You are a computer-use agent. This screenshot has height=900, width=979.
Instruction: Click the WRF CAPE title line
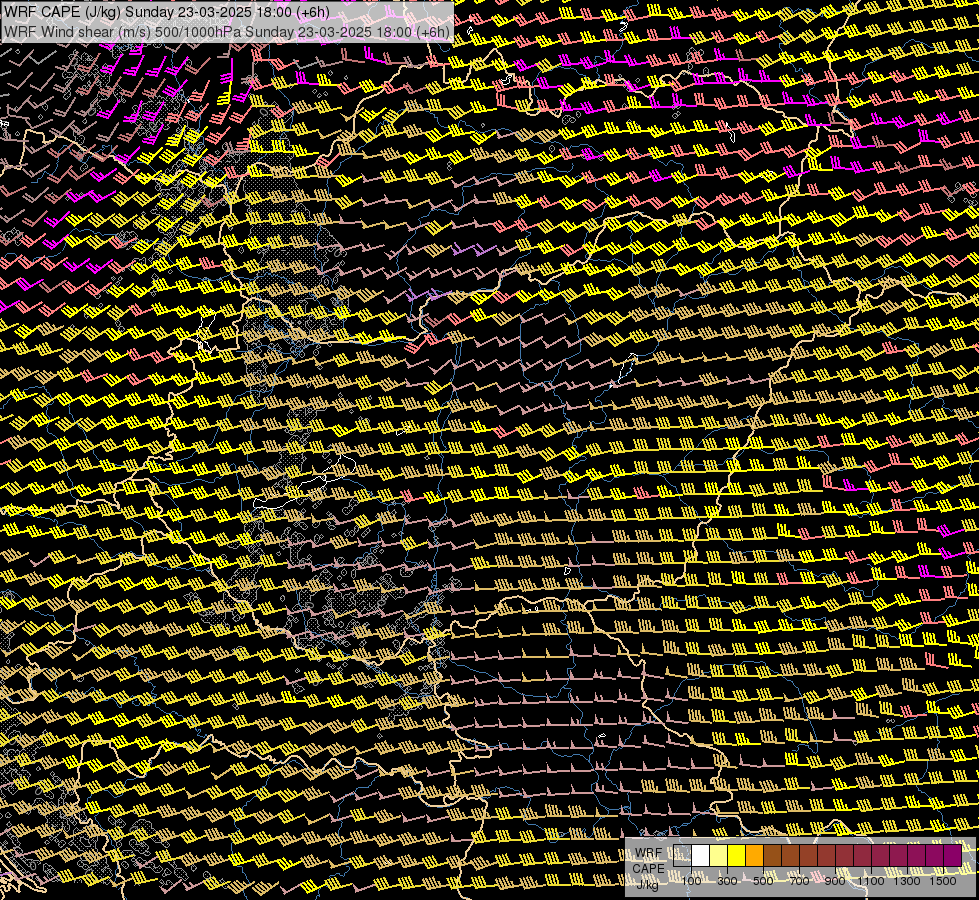coord(167,12)
